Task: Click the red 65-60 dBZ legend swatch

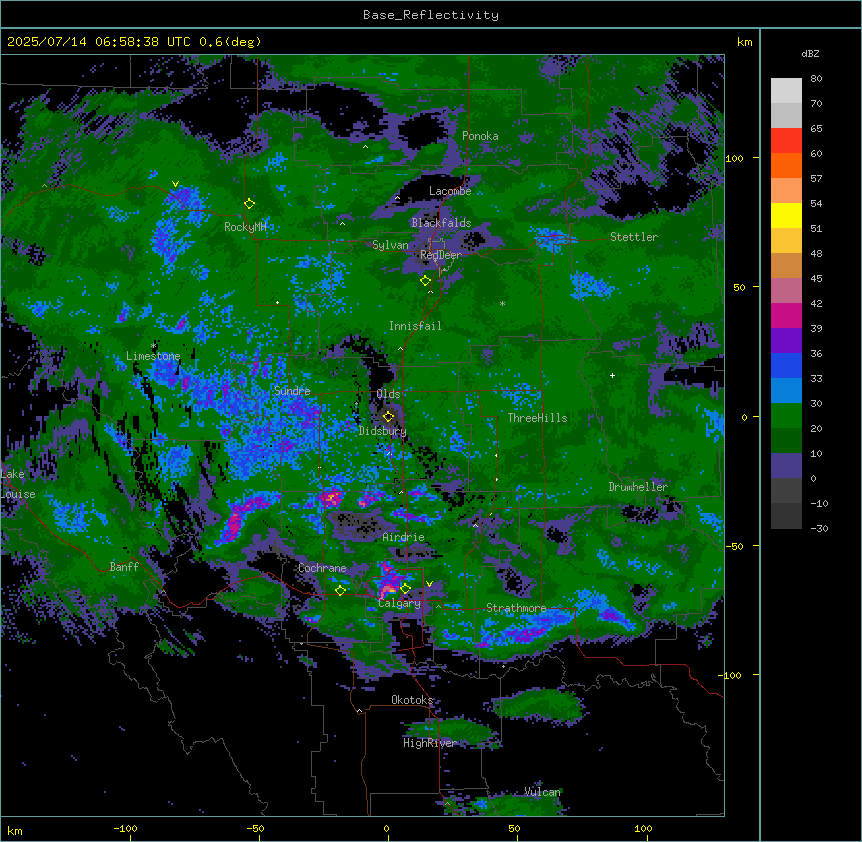Action: (786, 141)
